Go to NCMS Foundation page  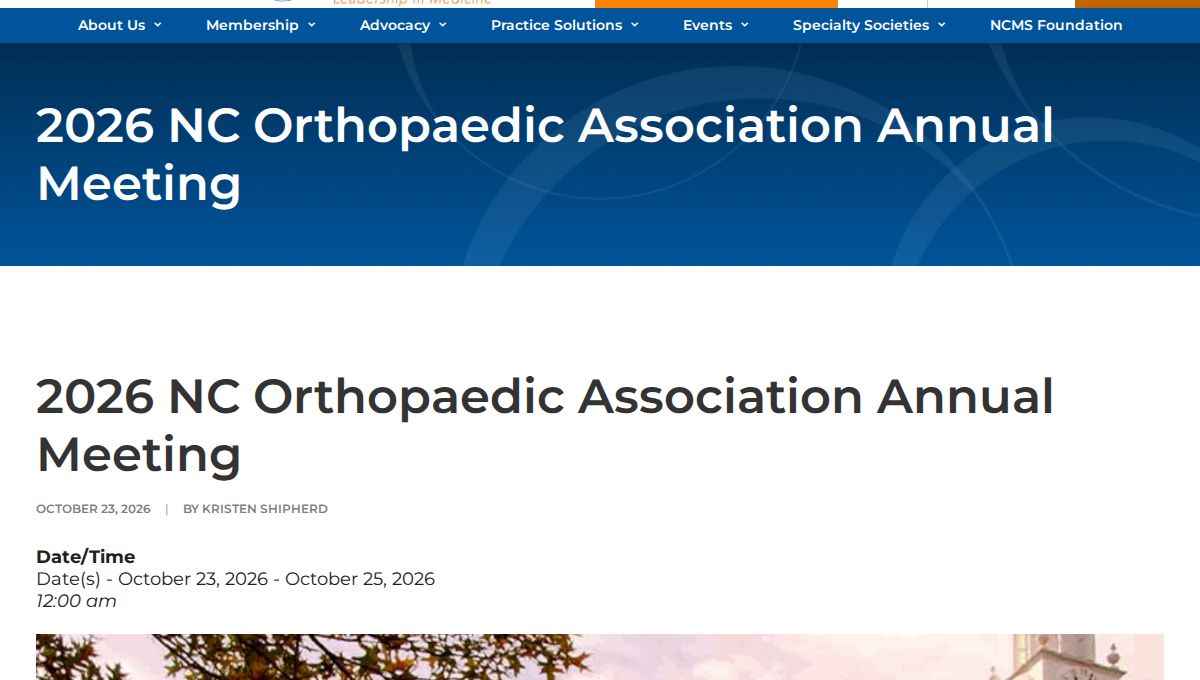pos(1056,25)
